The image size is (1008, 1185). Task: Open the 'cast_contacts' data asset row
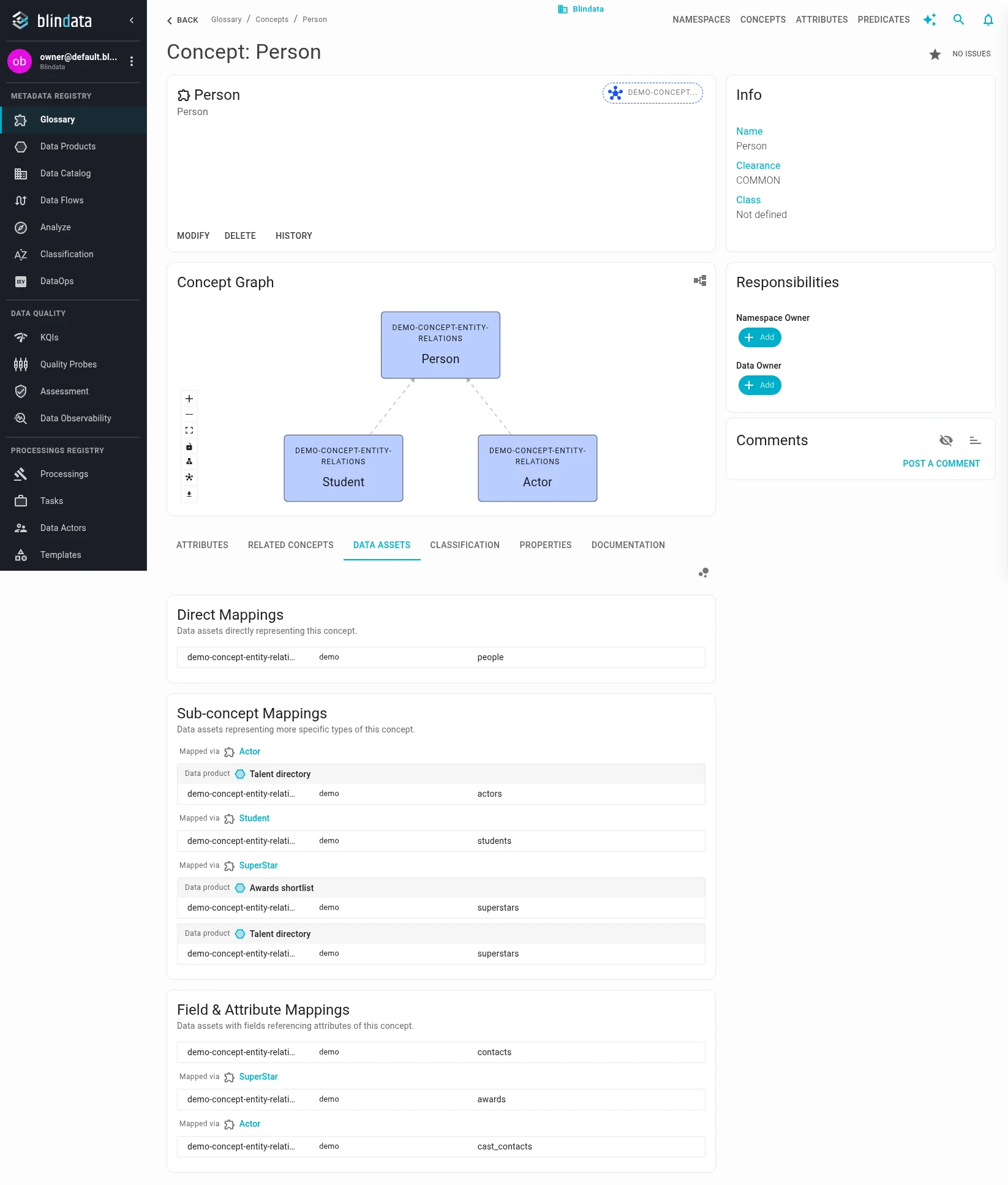point(441,1146)
